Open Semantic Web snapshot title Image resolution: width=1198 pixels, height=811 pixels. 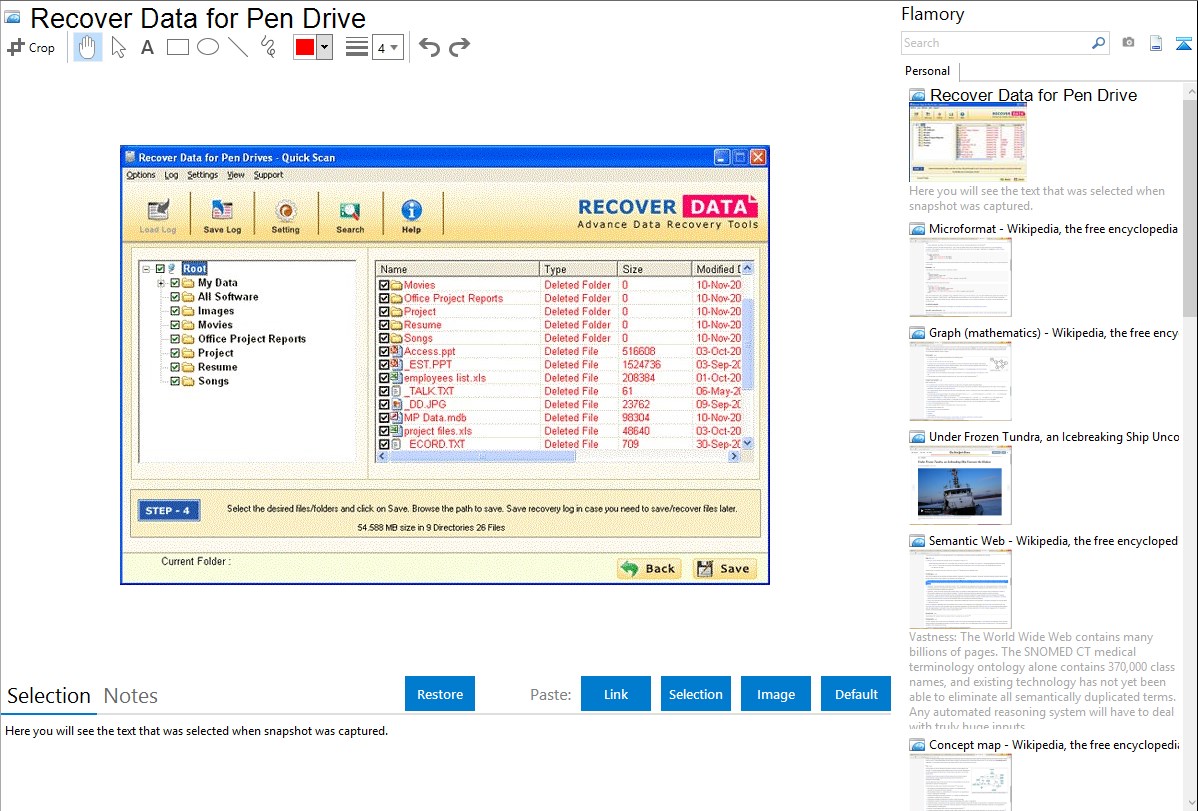coord(1053,541)
